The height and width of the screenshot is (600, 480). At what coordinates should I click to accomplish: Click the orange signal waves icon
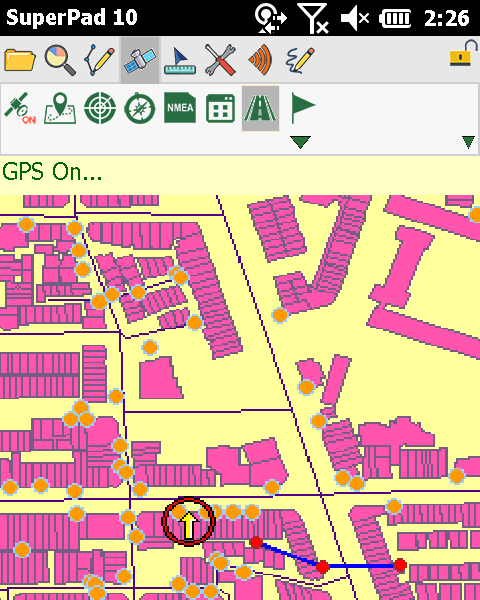(261, 60)
